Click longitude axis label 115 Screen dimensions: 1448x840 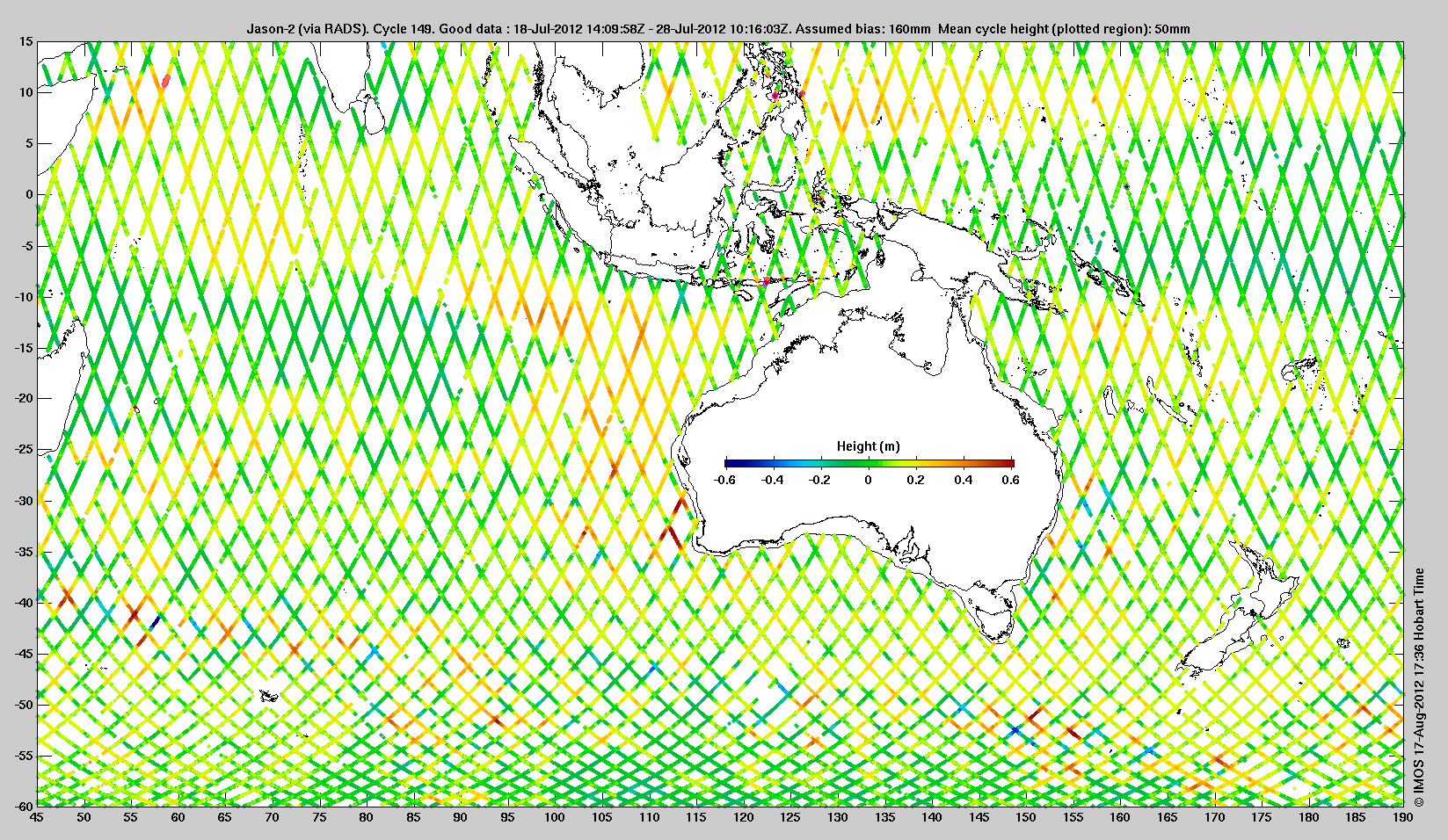point(696,818)
